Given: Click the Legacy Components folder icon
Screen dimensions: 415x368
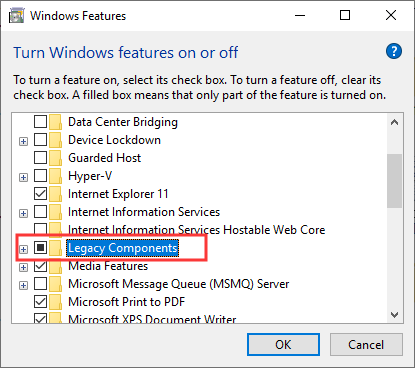Looking at the screenshot, I should [x=55, y=248].
